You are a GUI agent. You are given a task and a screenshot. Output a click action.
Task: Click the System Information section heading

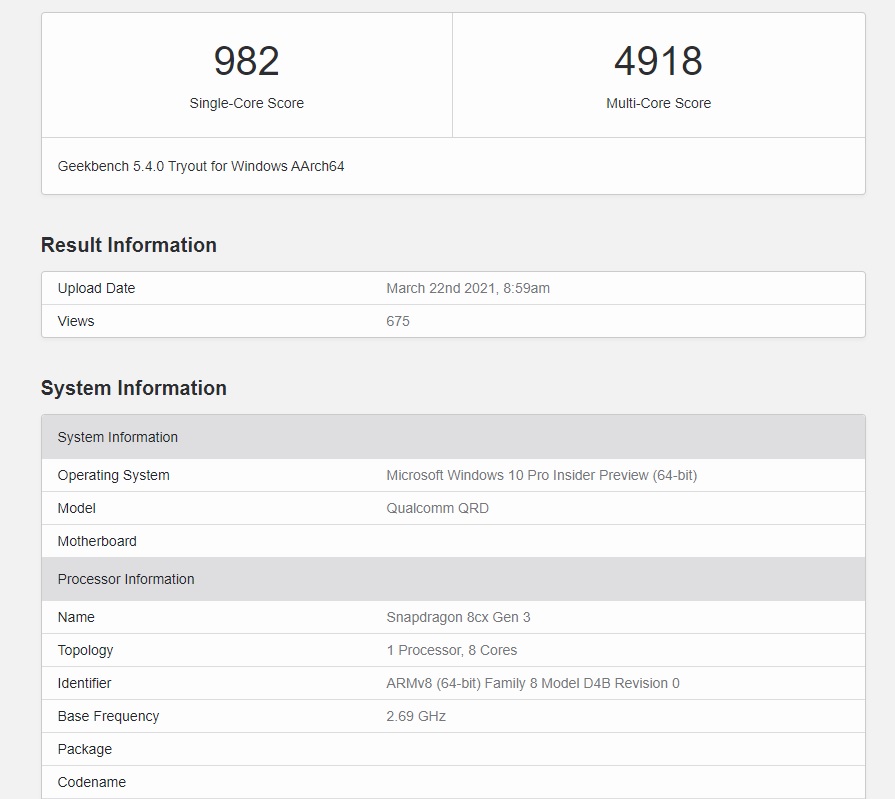pos(134,388)
